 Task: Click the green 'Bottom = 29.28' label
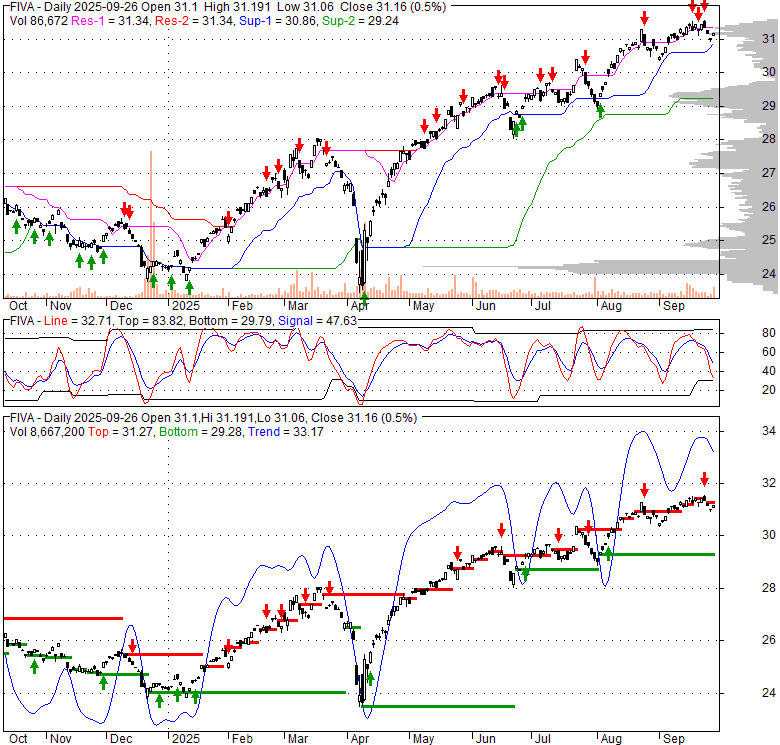[201, 432]
